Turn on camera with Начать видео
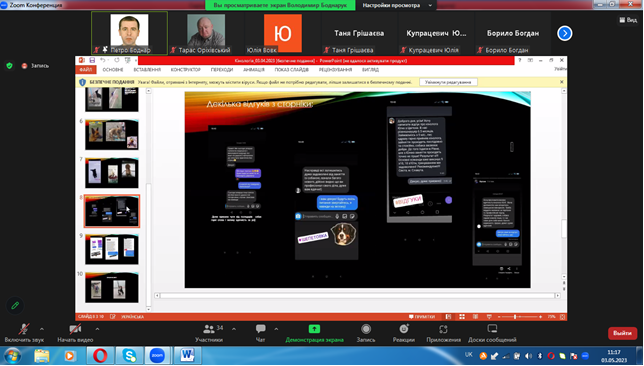644x366 pixels. [x=75, y=333]
